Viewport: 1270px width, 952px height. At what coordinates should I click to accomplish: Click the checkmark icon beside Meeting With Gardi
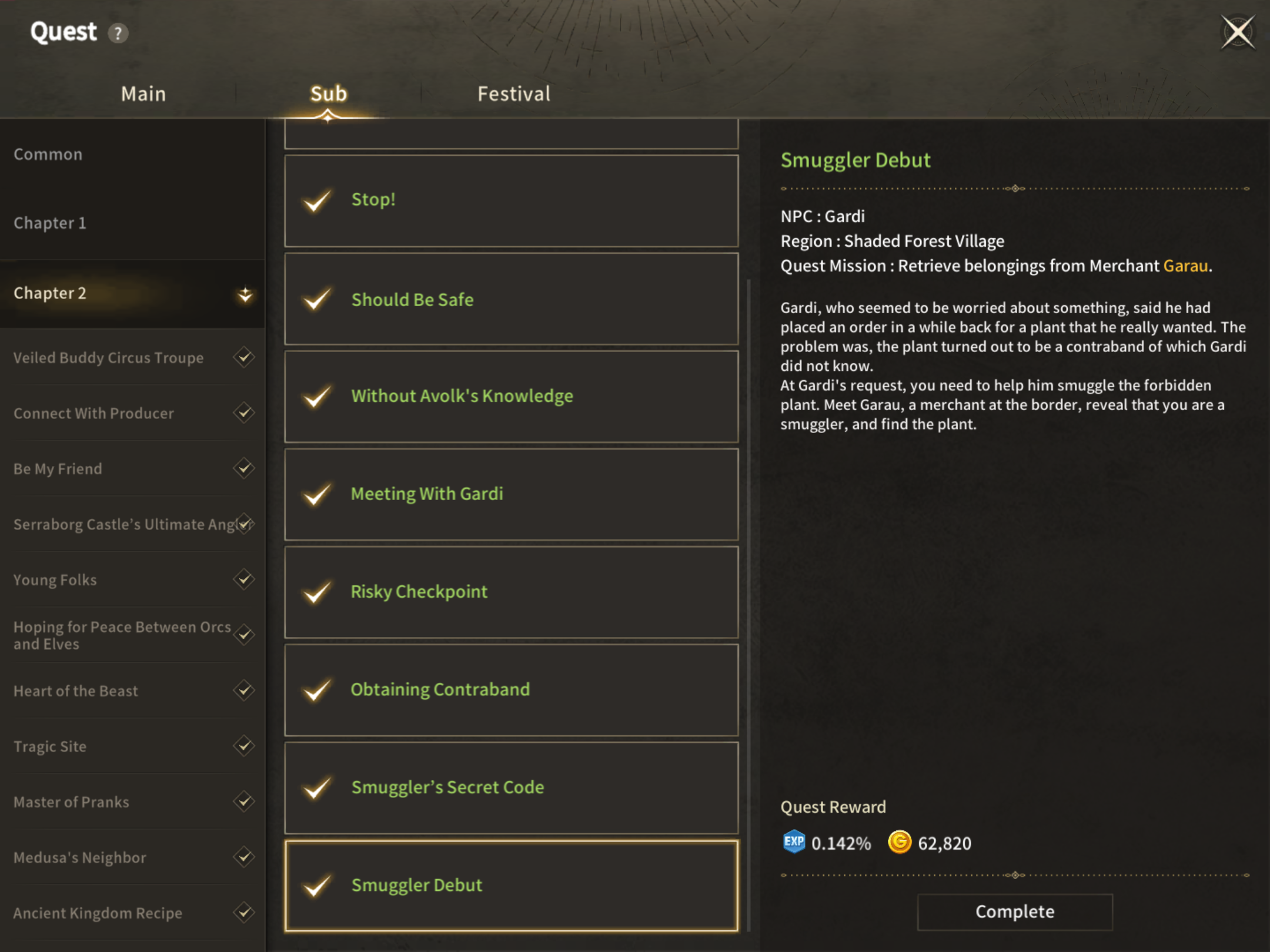[317, 494]
